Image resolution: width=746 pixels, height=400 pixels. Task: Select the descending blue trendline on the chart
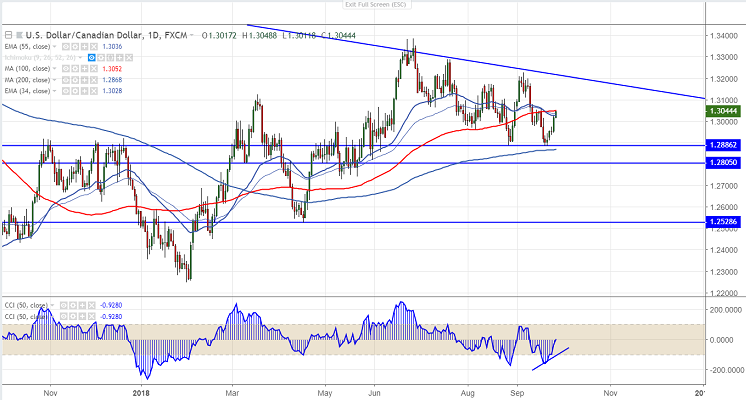coord(476,62)
